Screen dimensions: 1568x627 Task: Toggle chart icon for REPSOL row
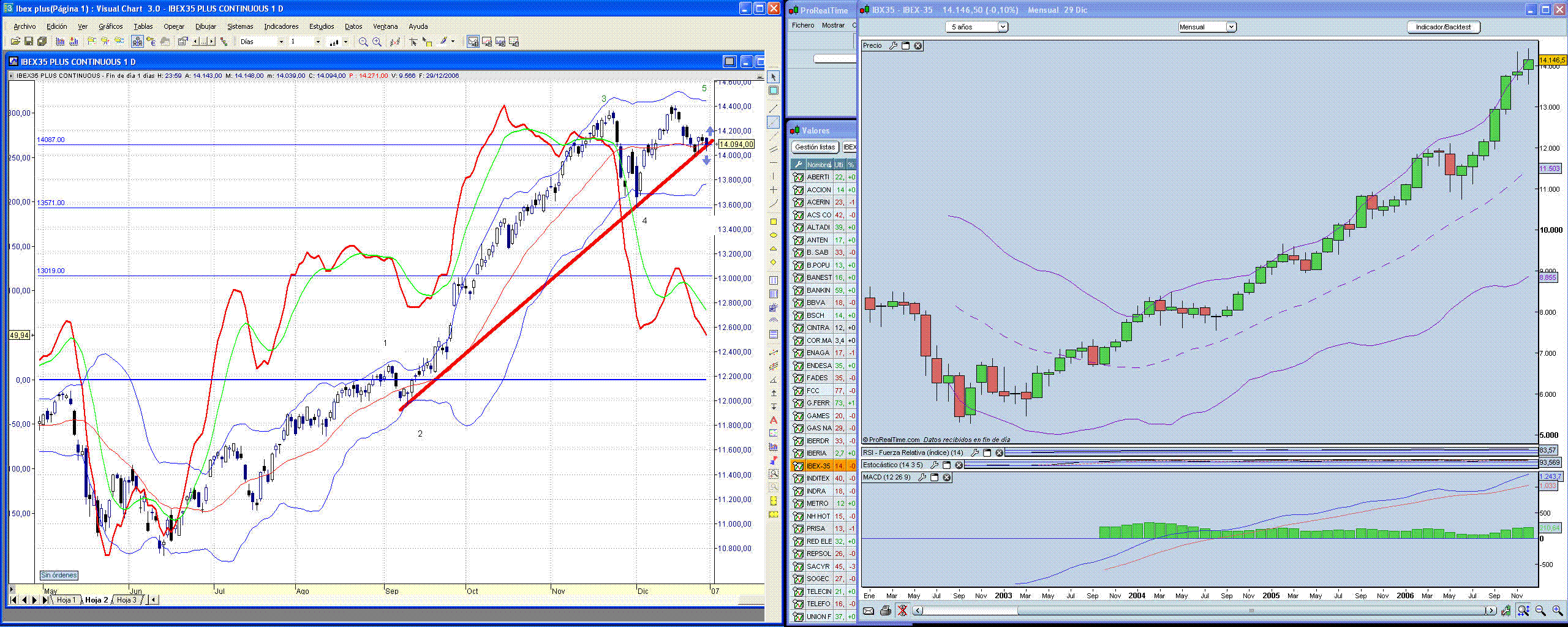[798, 554]
